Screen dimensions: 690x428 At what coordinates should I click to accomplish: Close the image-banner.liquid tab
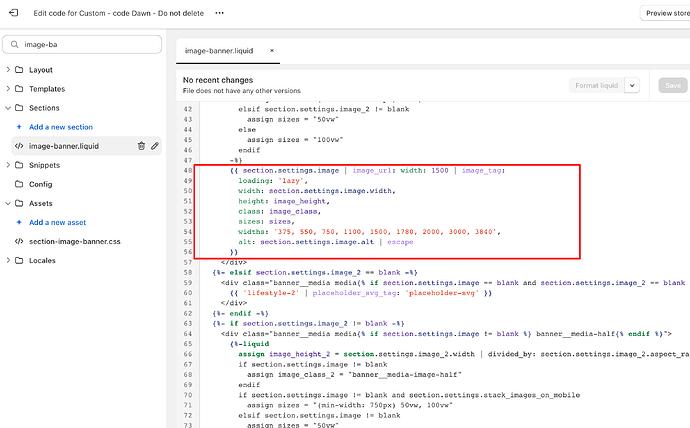(x=272, y=50)
